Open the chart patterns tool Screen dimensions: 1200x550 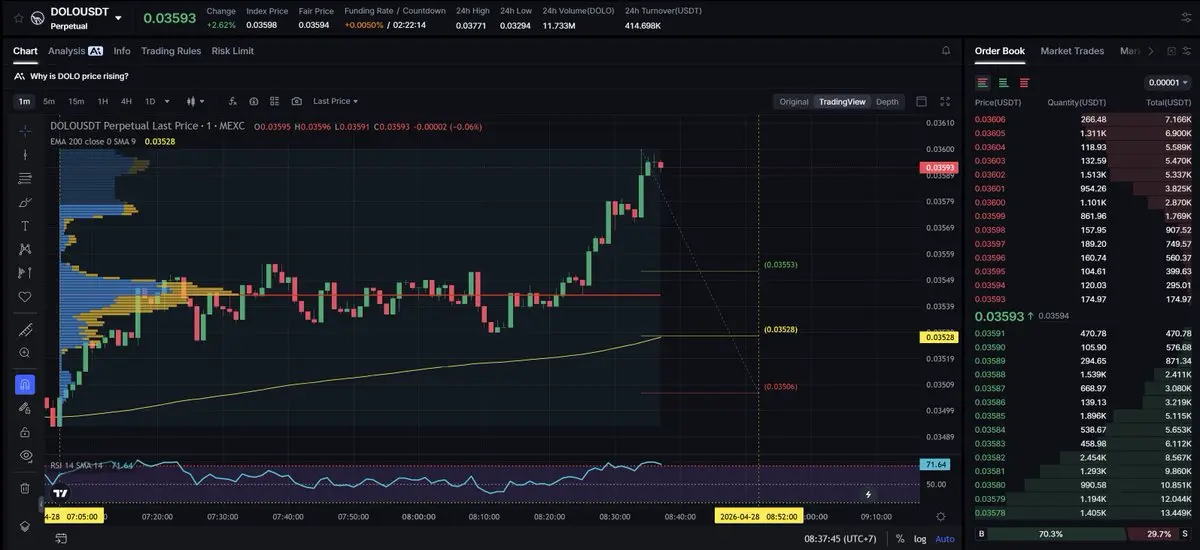pyautogui.click(x=25, y=249)
